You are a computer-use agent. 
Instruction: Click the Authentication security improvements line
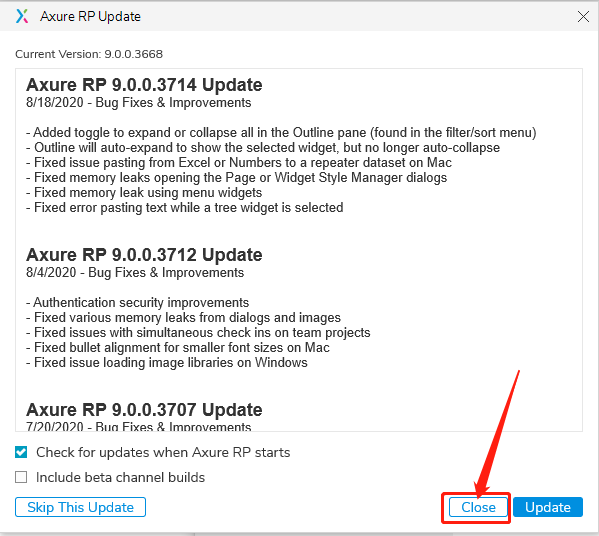[x=138, y=303]
